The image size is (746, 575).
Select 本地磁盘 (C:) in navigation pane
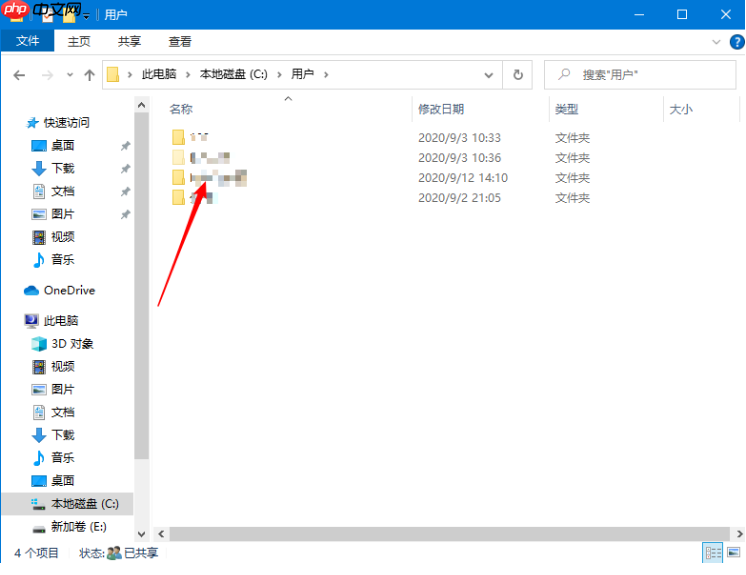(68, 504)
